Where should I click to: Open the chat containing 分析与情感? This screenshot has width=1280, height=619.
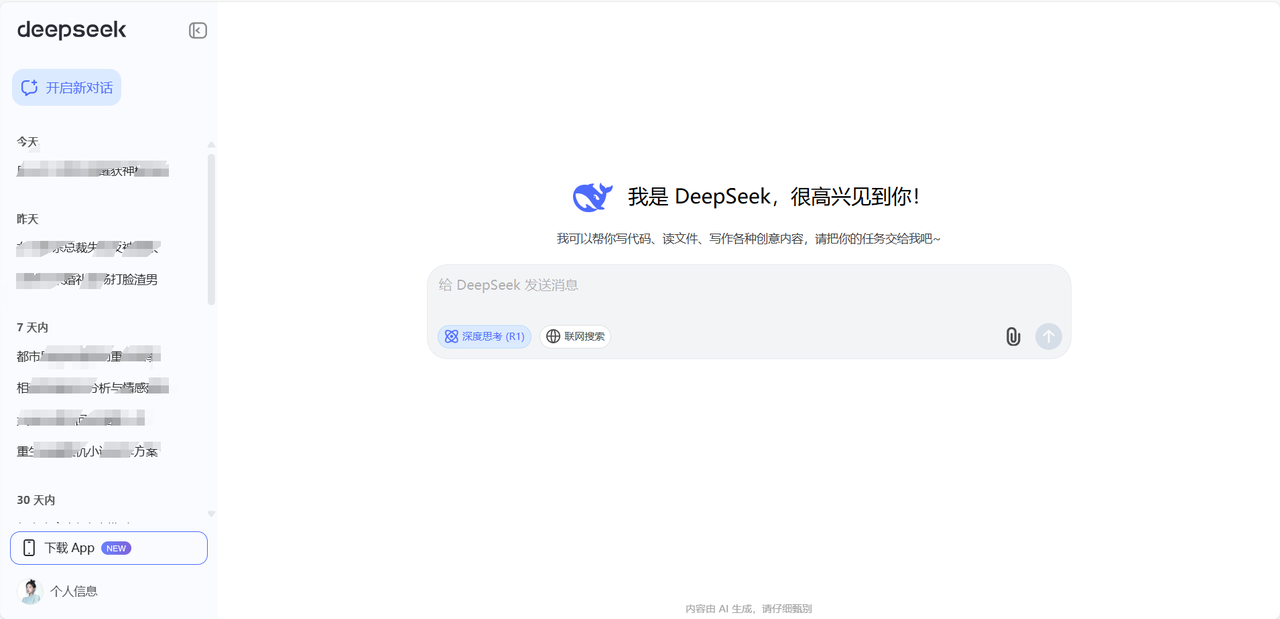pos(93,388)
